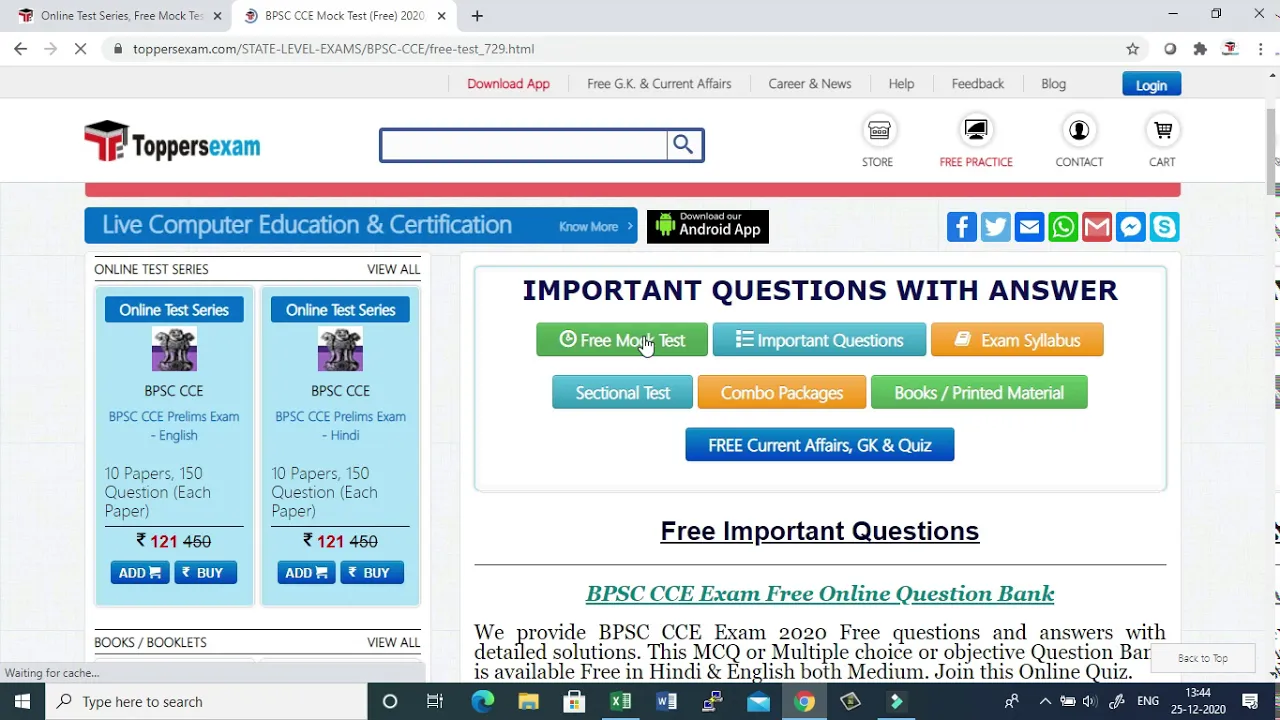Click the Sectional Test button
This screenshot has width=1280, height=720.
coord(622,393)
